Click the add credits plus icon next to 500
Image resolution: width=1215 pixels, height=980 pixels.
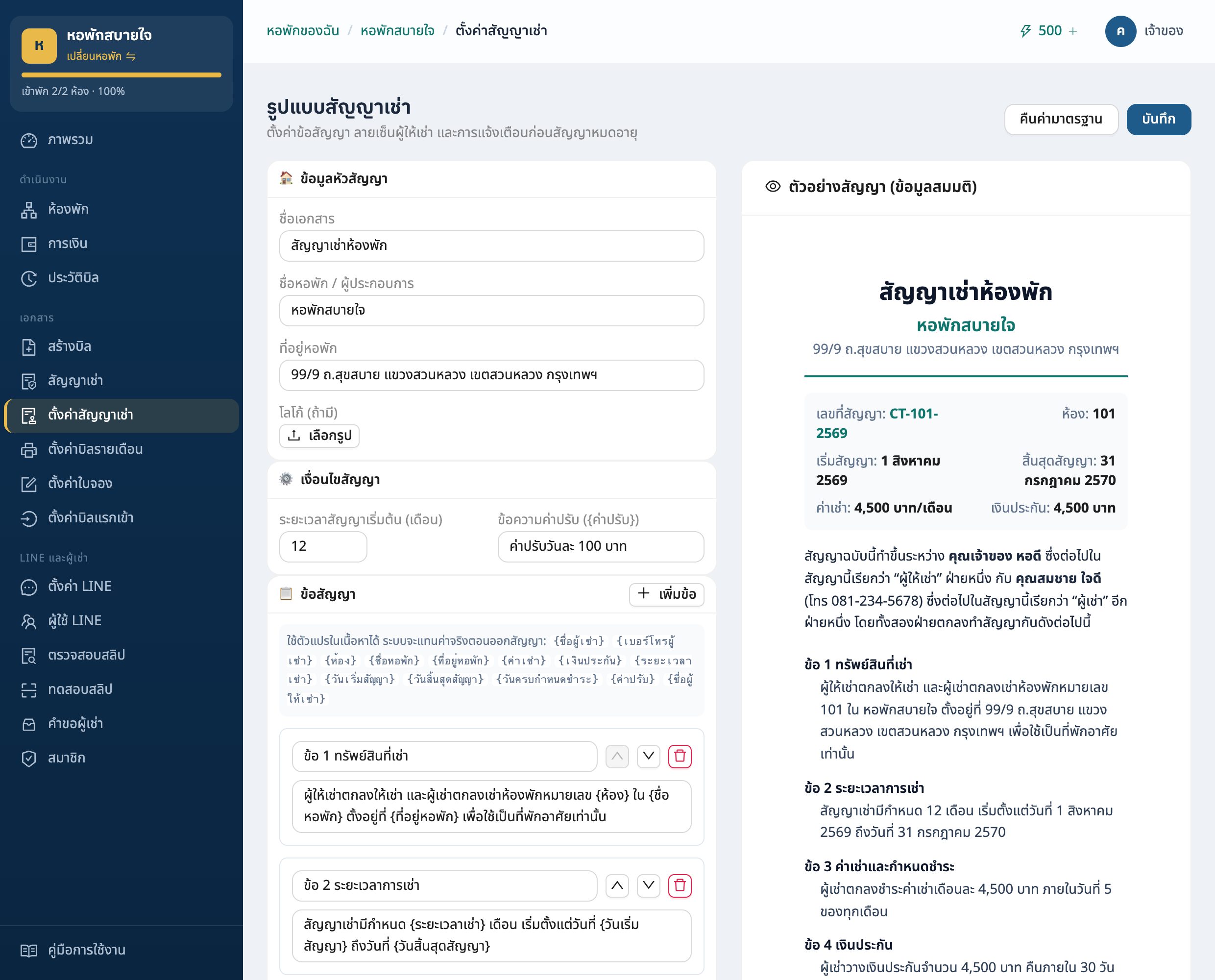click(1073, 31)
